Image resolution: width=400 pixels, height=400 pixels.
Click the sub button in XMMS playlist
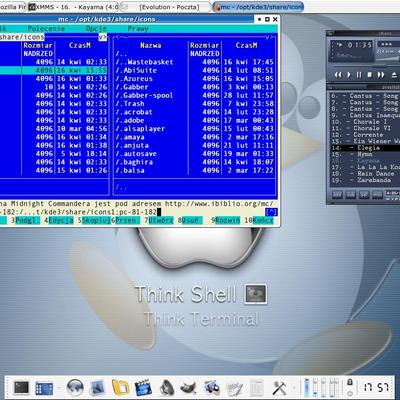coord(350,194)
